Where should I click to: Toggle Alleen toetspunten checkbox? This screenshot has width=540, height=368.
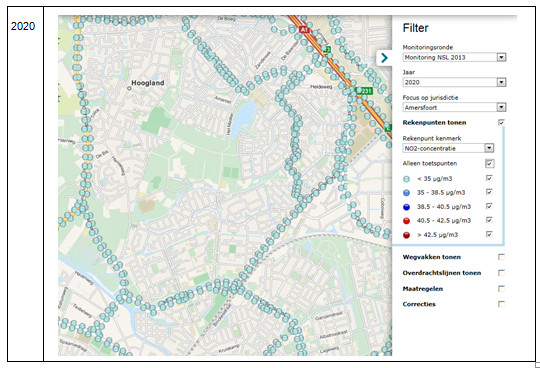[x=489, y=163]
